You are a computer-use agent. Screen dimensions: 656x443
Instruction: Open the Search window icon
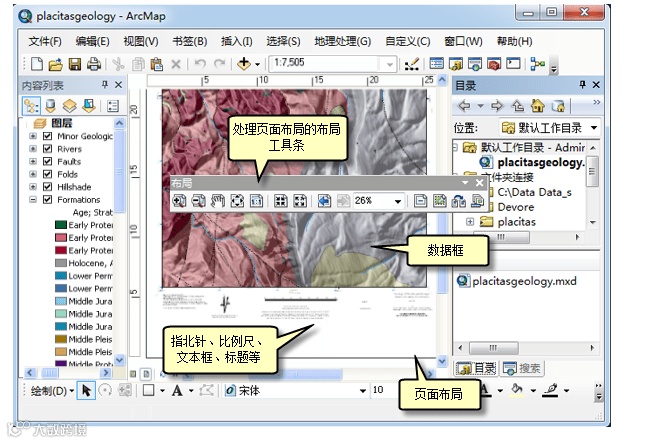tap(475, 64)
